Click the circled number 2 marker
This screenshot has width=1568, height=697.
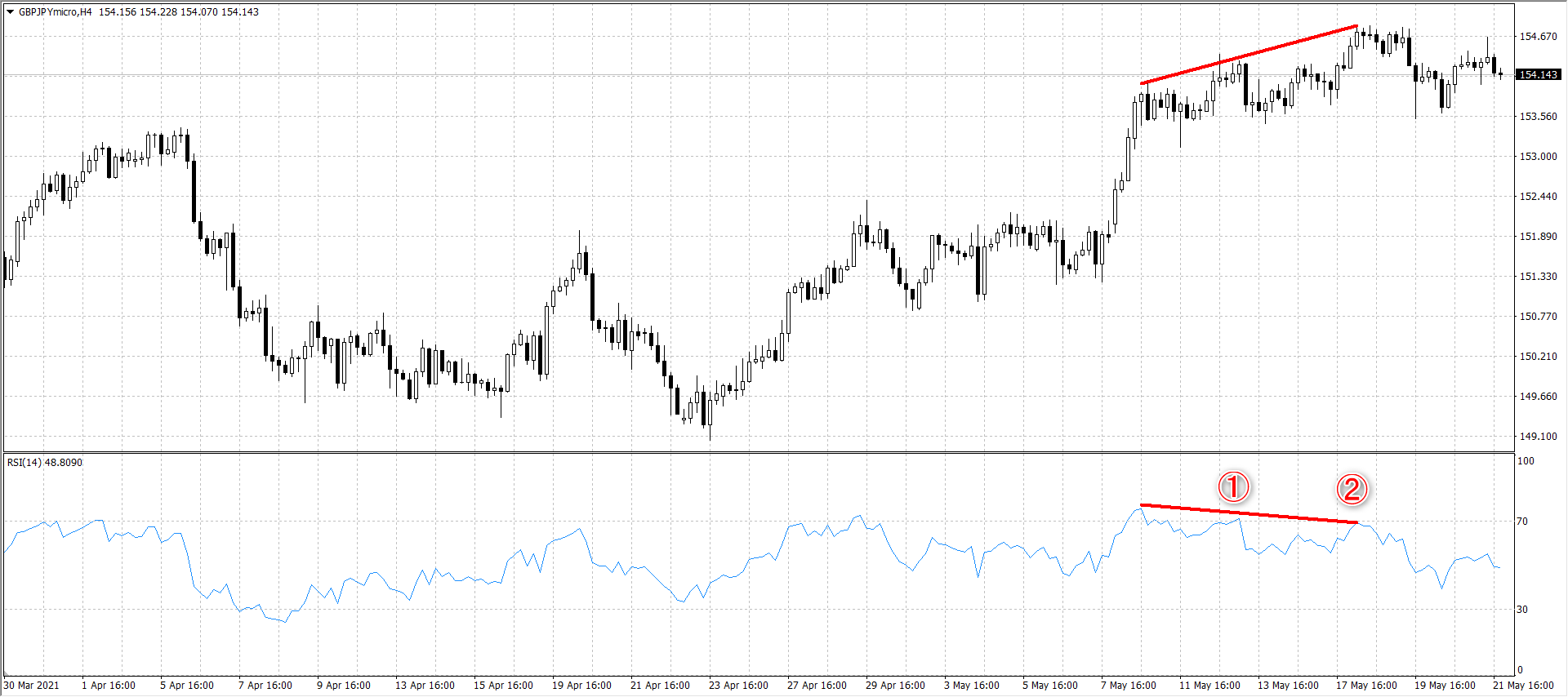pyautogui.click(x=1351, y=490)
